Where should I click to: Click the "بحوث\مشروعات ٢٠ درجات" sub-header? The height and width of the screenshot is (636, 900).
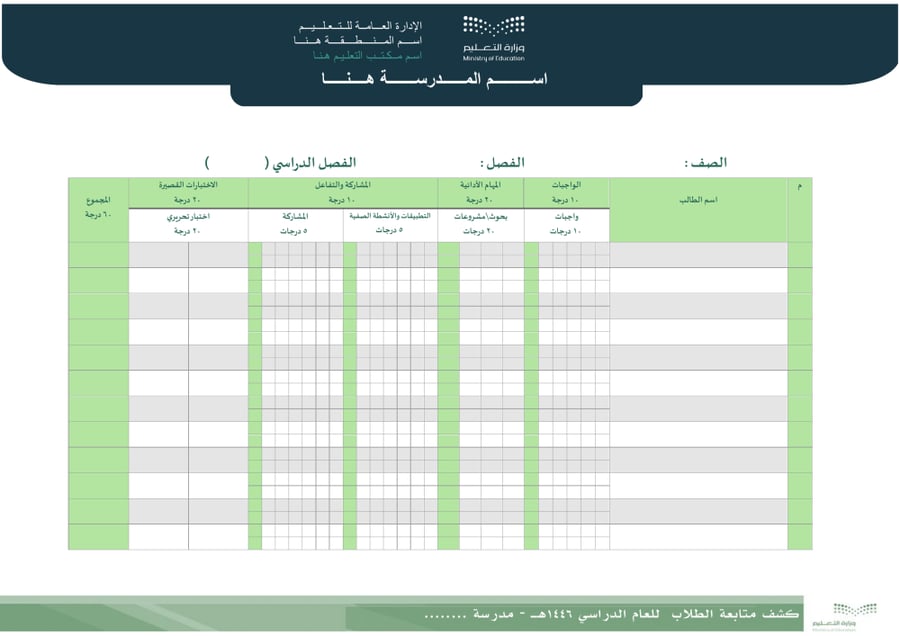[480, 224]
